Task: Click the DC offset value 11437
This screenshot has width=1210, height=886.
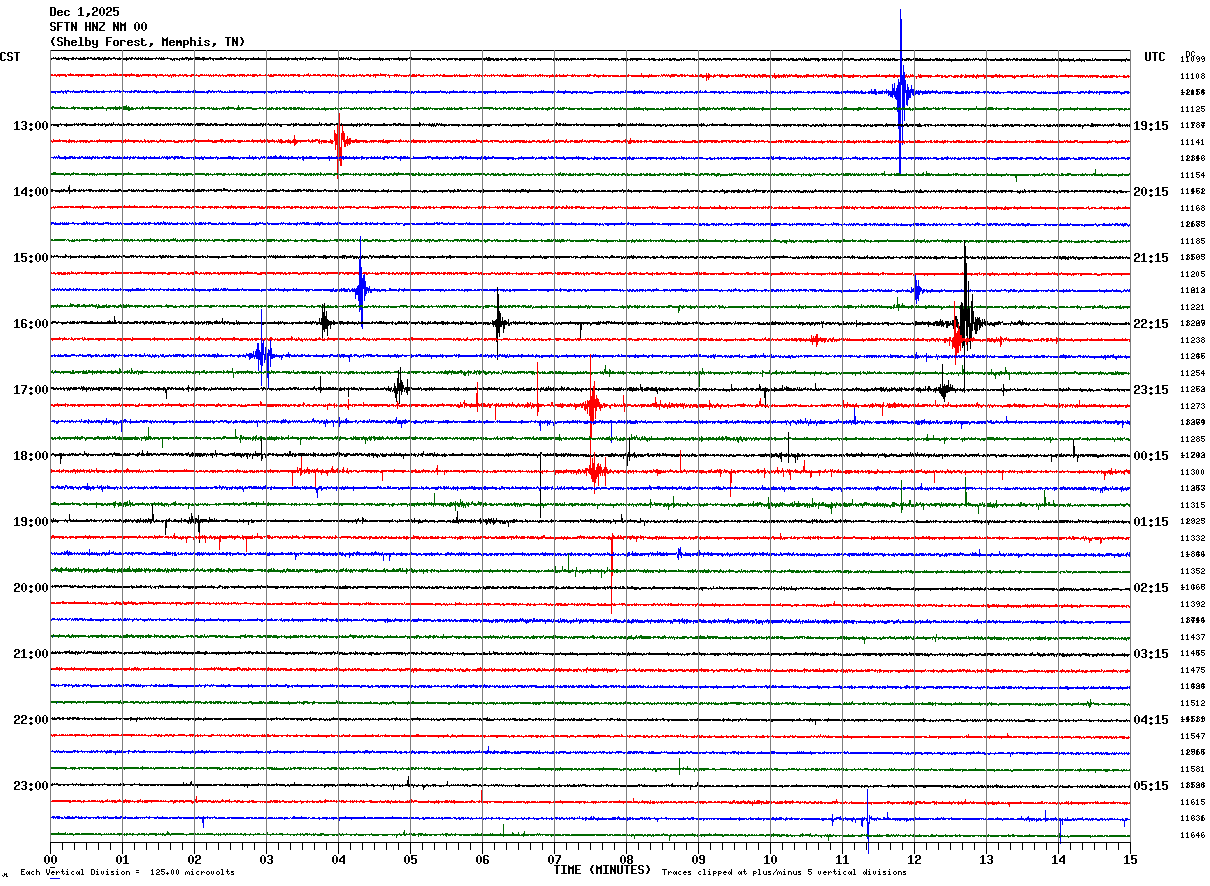Action: 1192,637
